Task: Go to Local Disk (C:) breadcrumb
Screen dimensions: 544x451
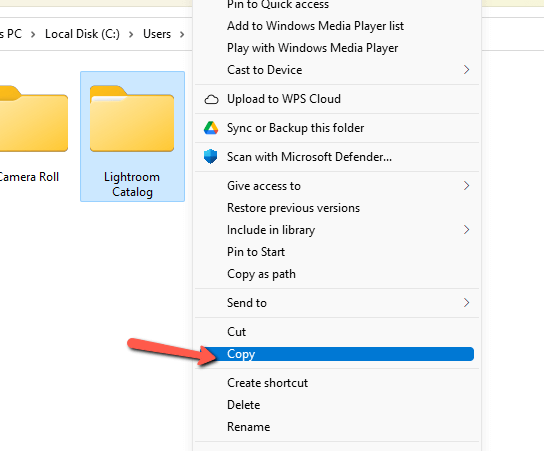Action: (x=82, y=34)
